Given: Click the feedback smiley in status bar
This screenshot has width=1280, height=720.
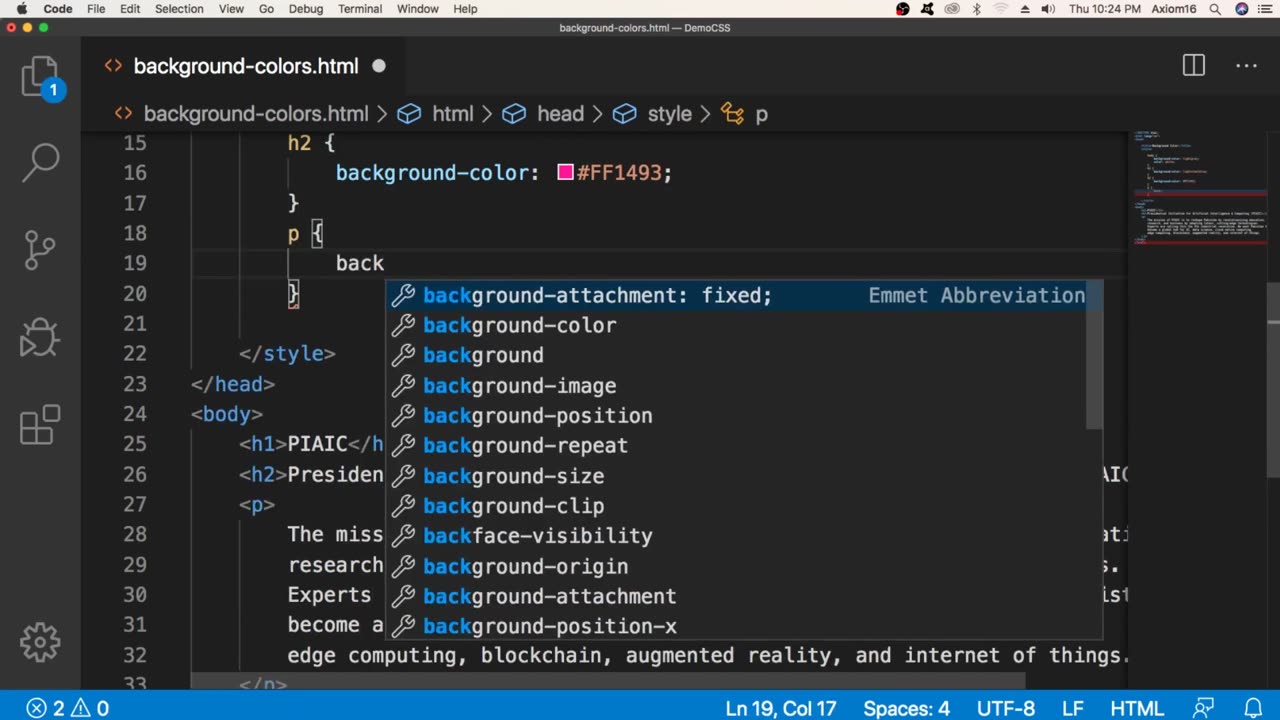Looking at the screenshot, I should pos(1203,708).
